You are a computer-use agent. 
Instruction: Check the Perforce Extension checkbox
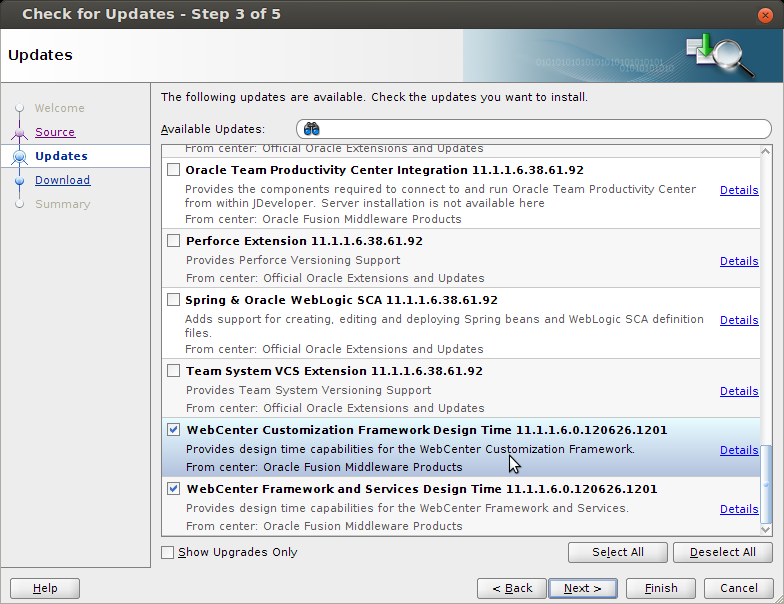click(x=174, y=241)
